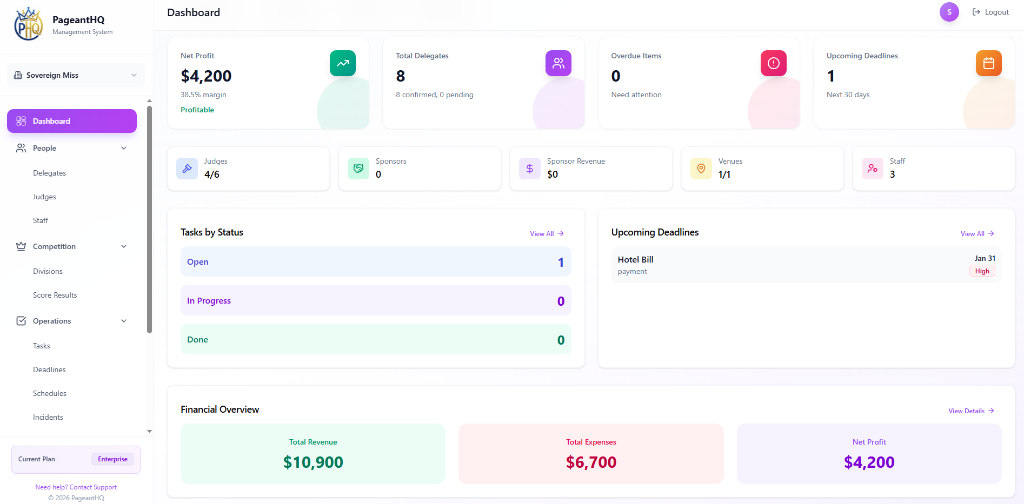Collapse the People section chevron
This screenshot has width=1024, height=504.
124,148
